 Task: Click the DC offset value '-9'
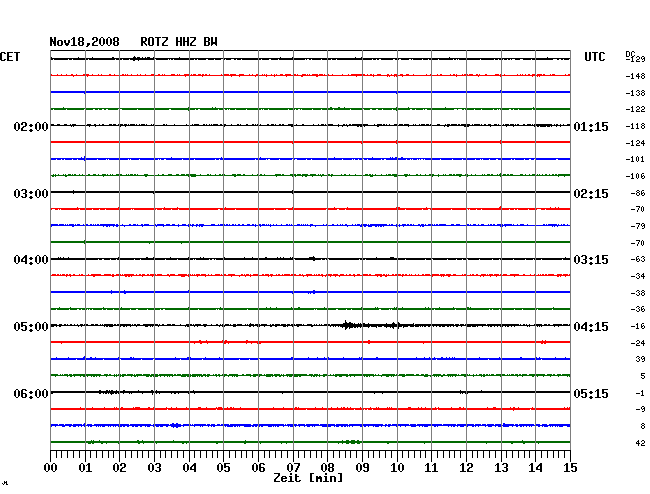(640, 409)
